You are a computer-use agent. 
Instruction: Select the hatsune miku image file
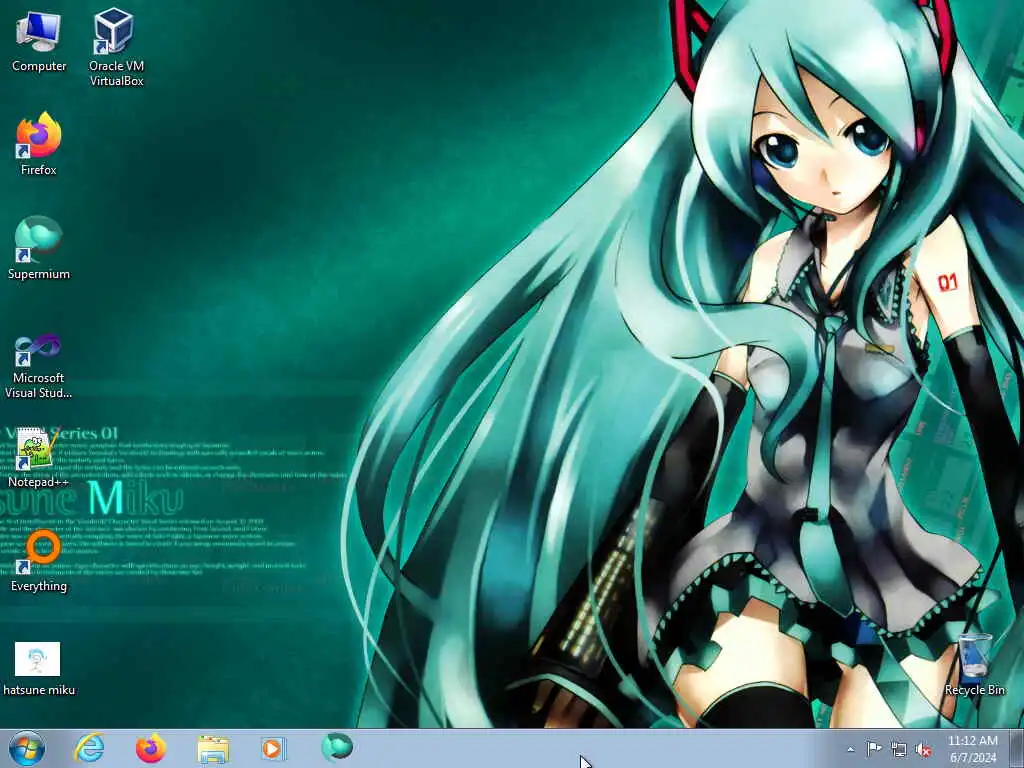39,669
